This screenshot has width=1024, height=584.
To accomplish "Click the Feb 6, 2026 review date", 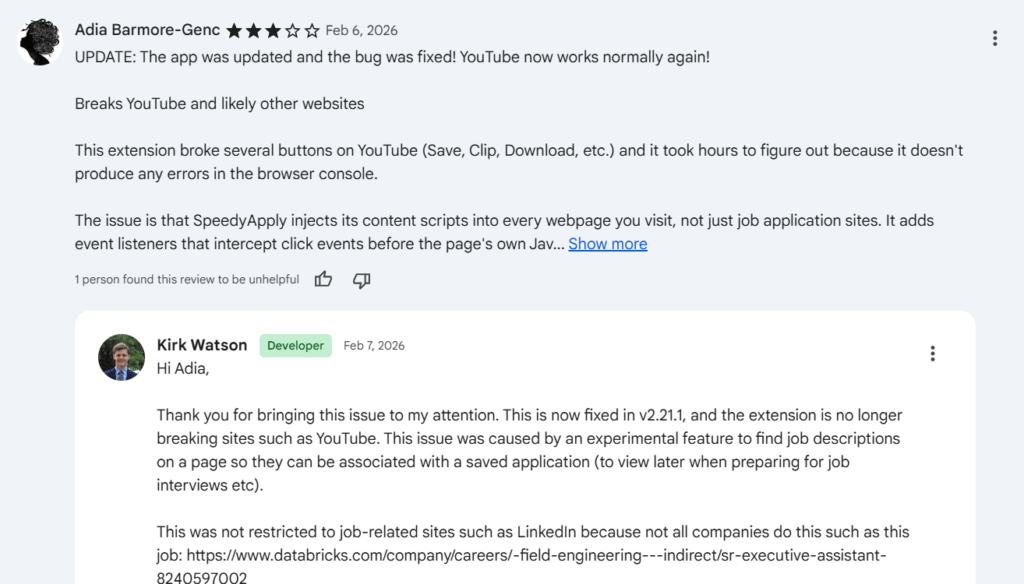I will (x=360, y=30).
